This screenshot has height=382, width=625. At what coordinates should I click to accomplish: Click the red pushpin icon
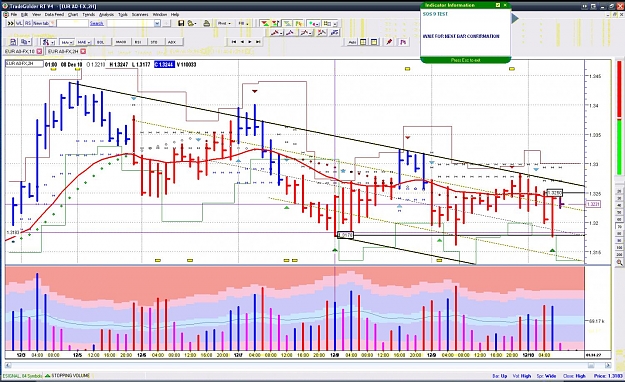coord(389,42)
